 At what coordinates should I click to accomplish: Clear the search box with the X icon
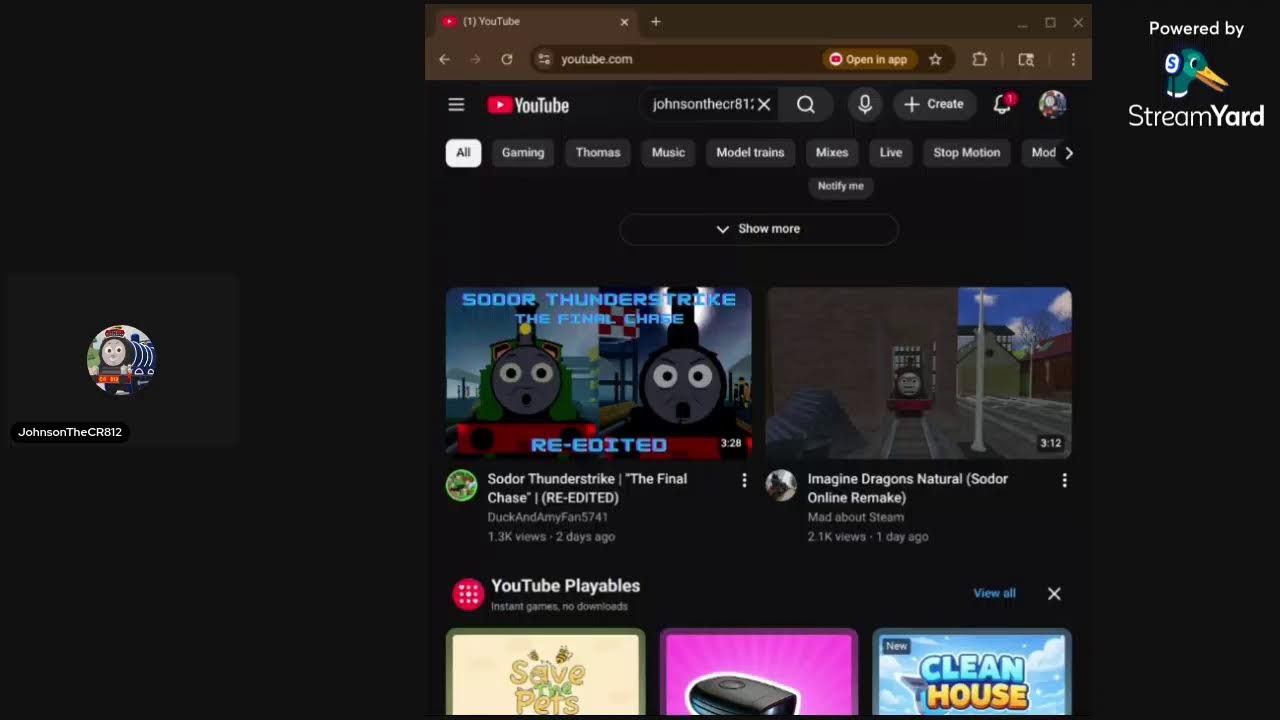[764, 104]
